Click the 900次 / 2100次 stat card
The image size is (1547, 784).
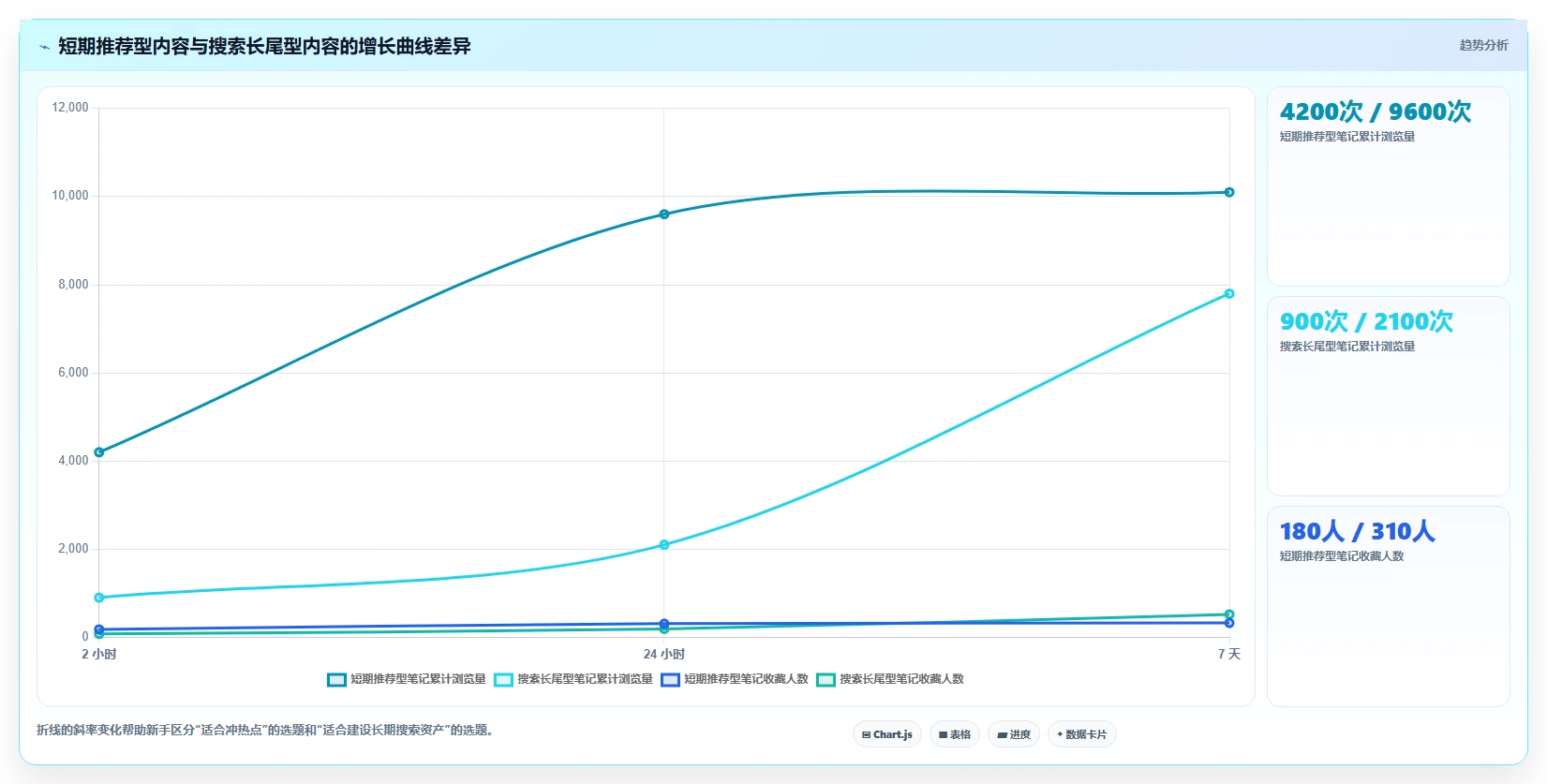pos(1389,396)
